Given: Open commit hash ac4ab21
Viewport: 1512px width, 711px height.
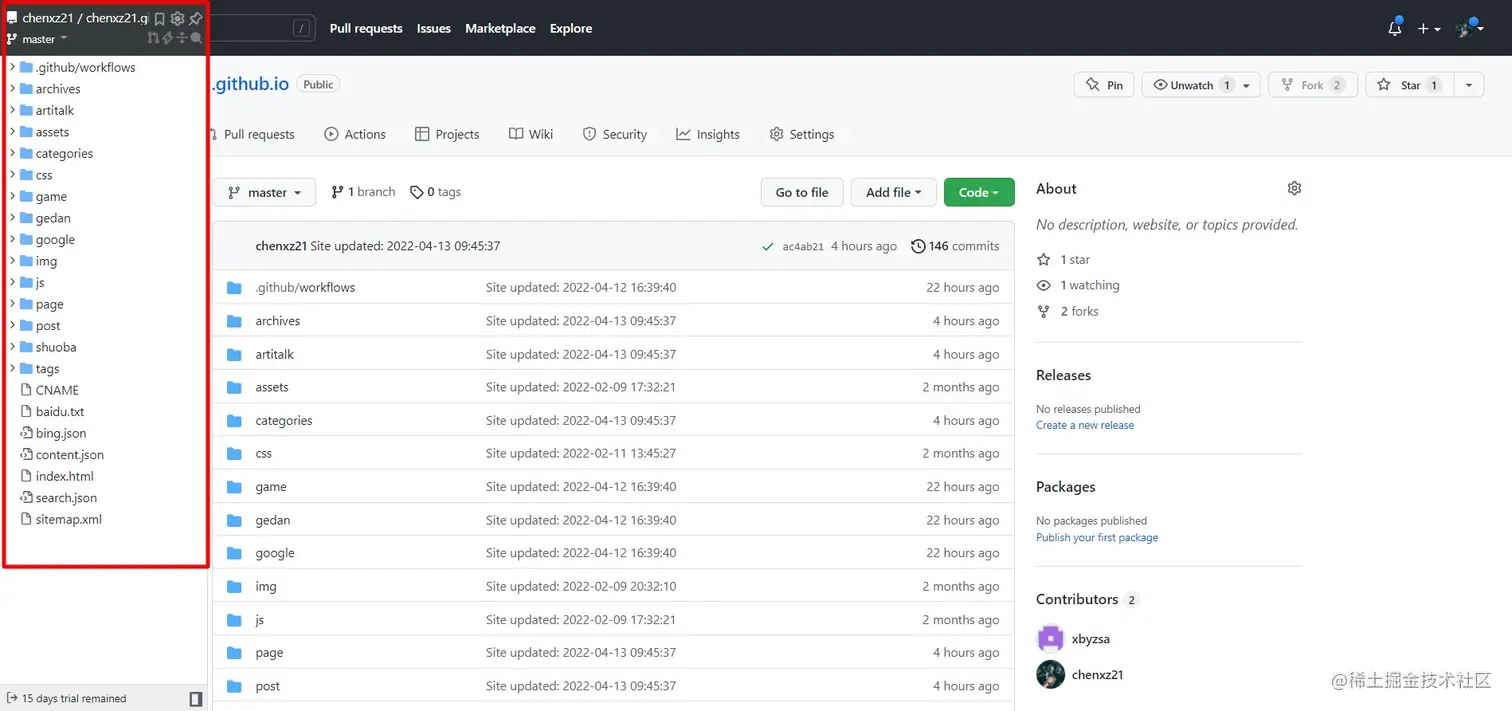Looking at the screenshot, I should [x=803, y=246].
